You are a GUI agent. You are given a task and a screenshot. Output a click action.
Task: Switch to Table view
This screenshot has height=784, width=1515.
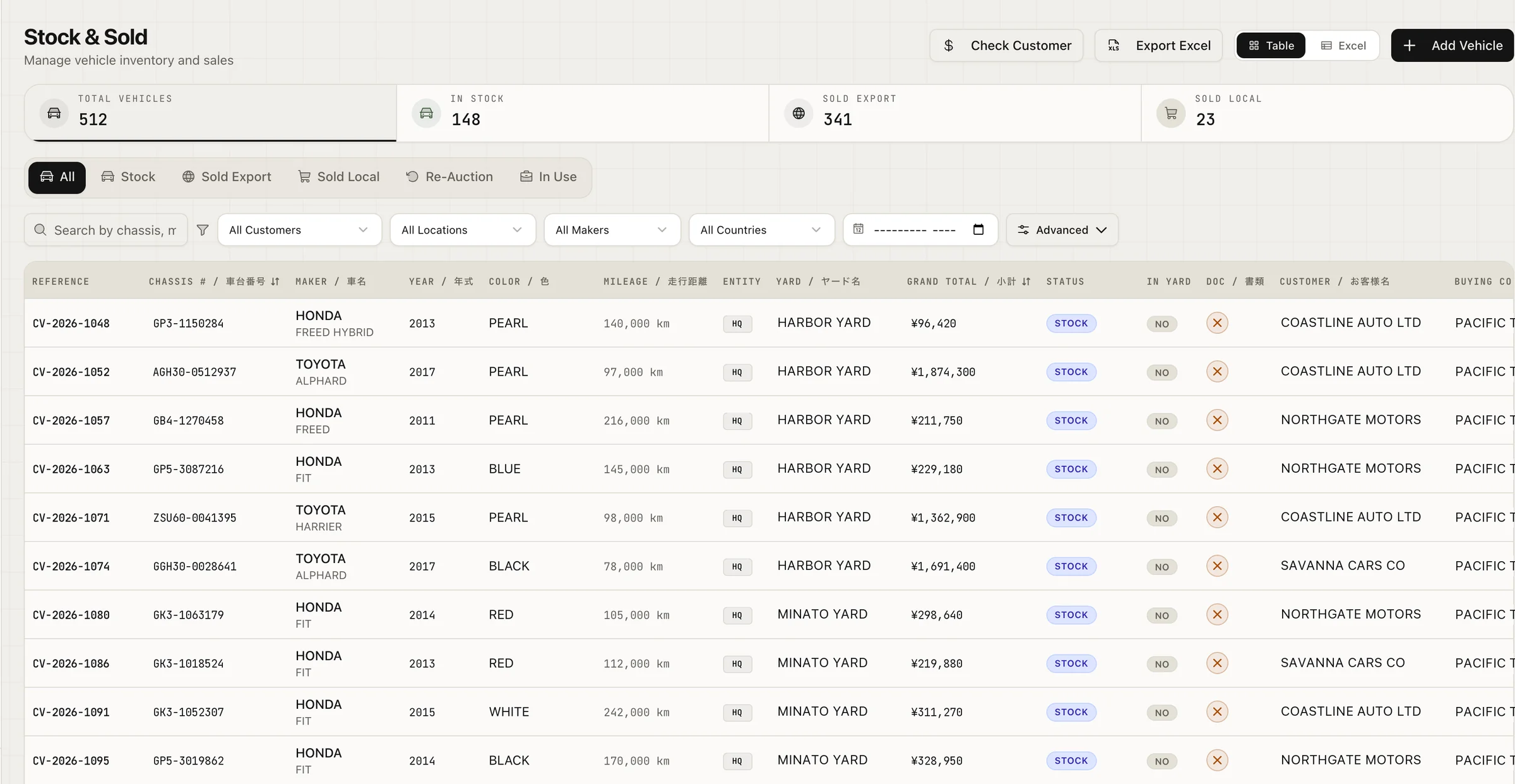click(1271, 45)
